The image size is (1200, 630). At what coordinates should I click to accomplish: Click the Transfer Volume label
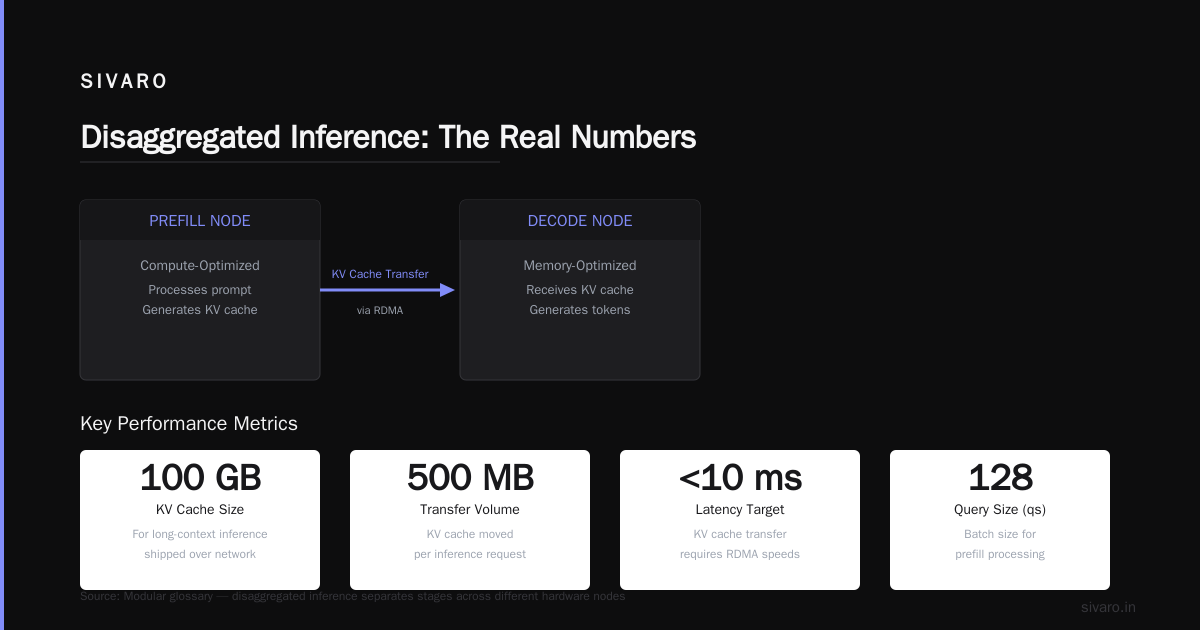point(470,510)
